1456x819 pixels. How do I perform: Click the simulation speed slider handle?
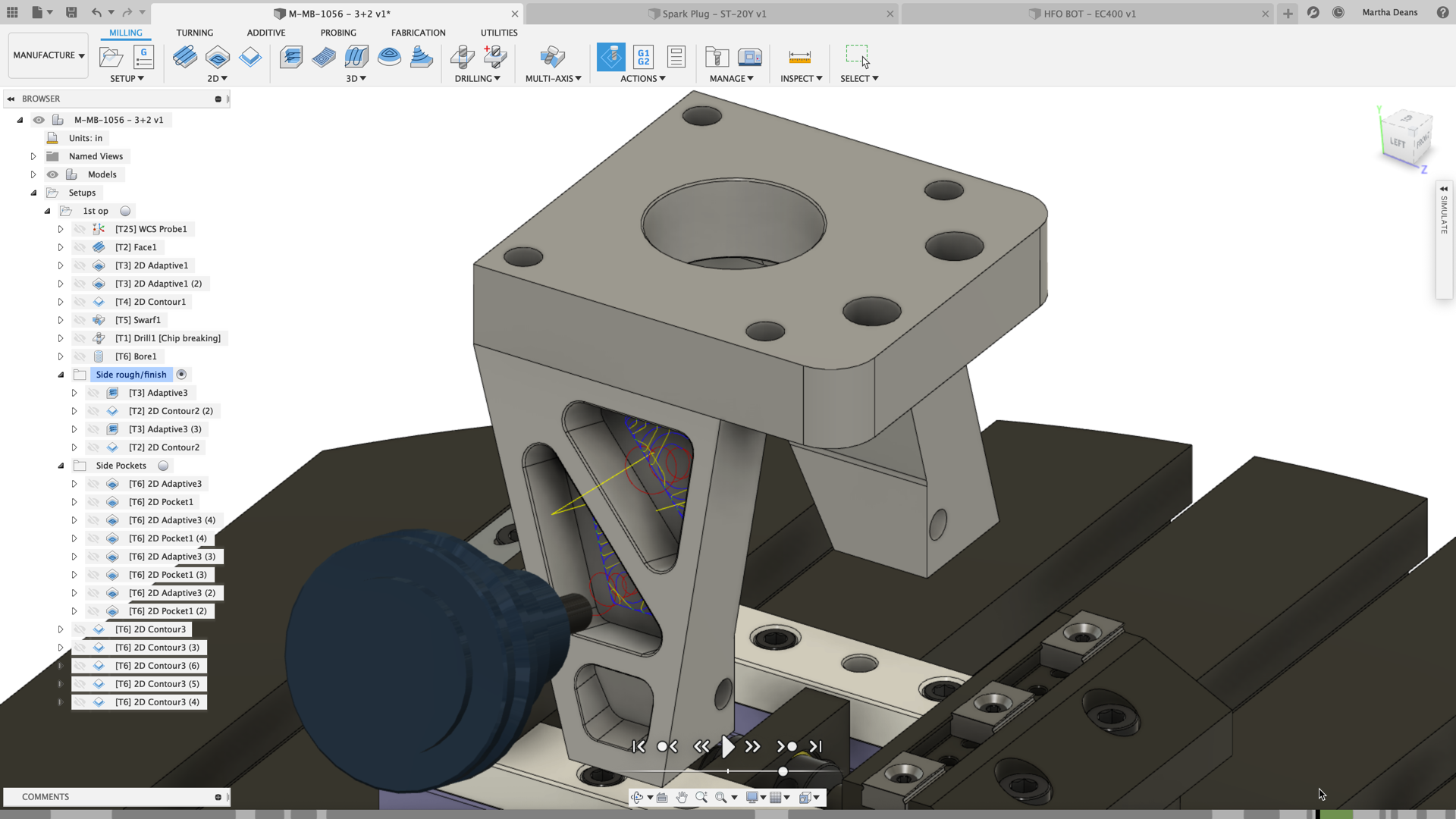tap(783, 771)
